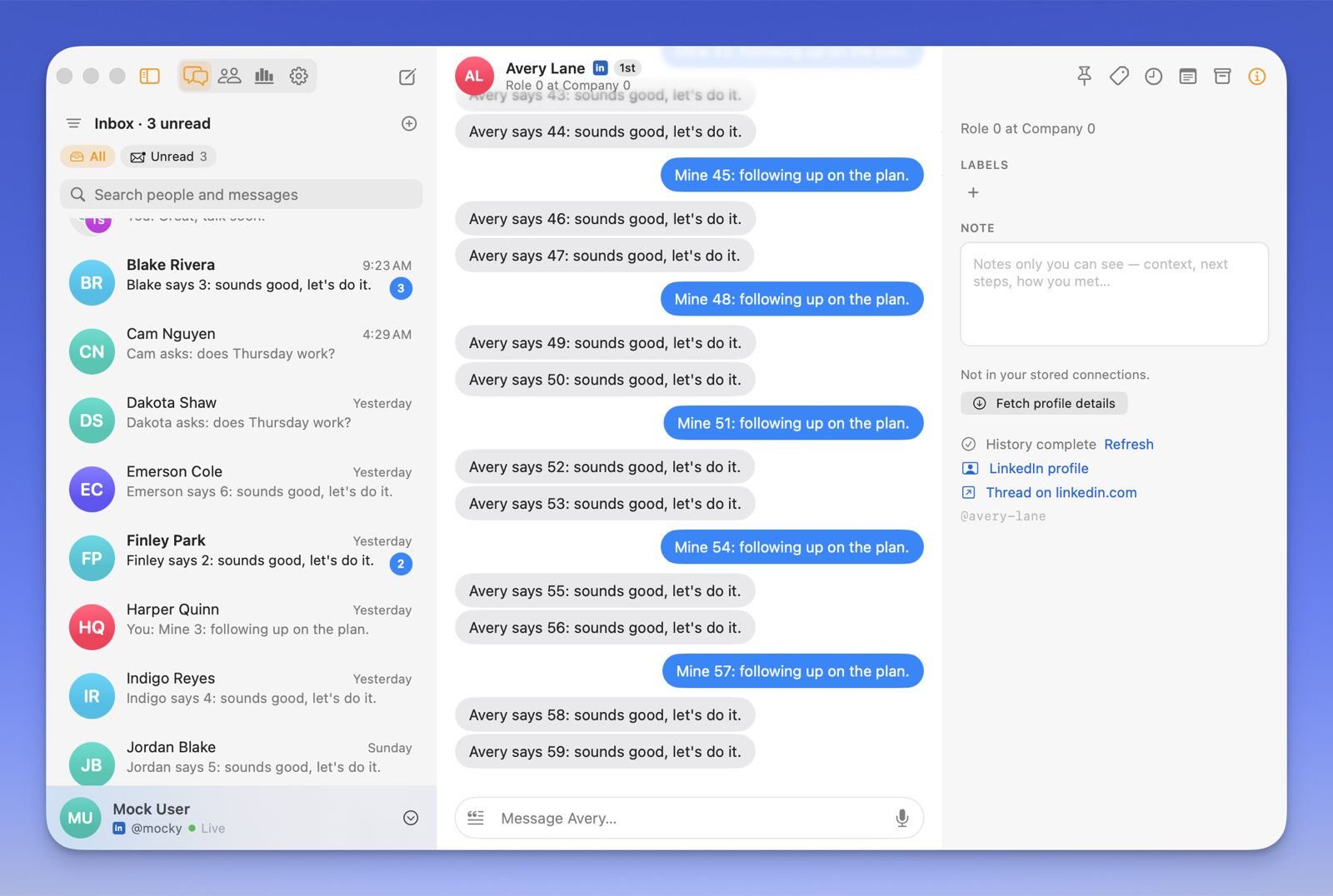Open the label tag tool
1333x896 pixels.
click(1119, 77)
